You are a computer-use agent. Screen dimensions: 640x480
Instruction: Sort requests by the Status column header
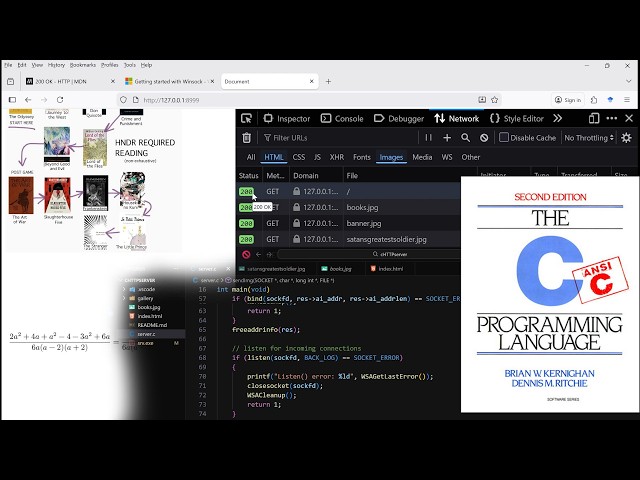tap(249, 176)
